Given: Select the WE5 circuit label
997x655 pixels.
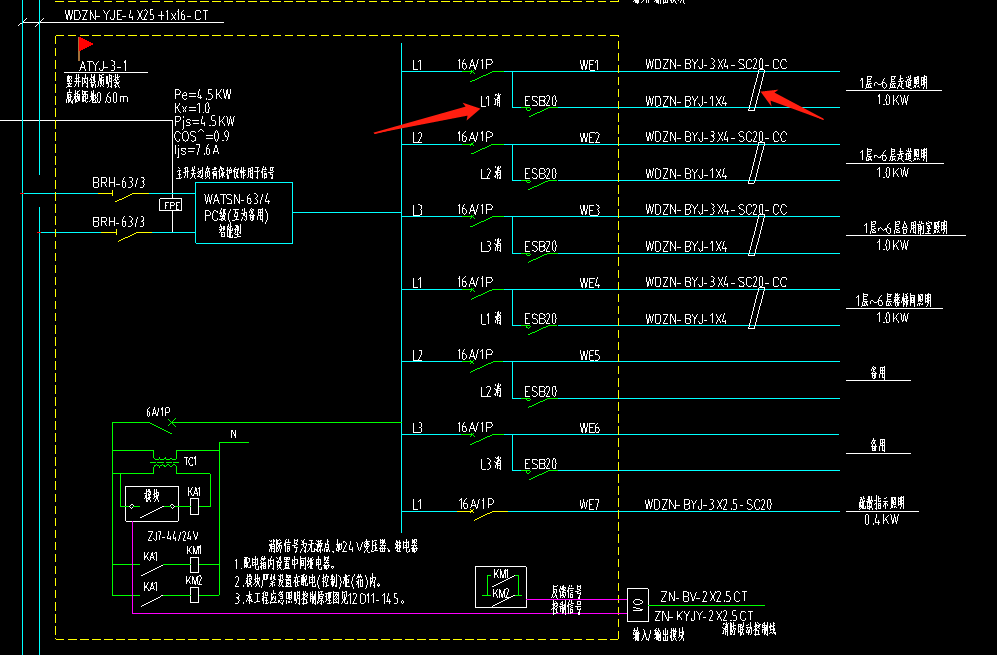Looking at the screenshot, I should coord(589,355).
